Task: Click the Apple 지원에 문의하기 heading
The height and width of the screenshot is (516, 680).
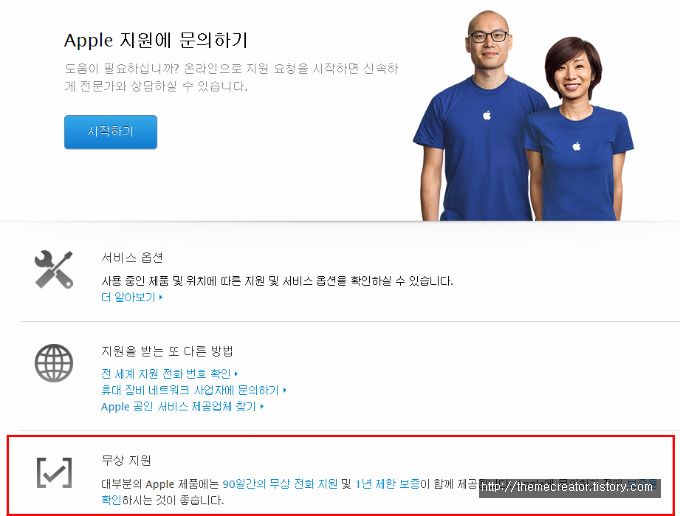Action: coord(156,40)
